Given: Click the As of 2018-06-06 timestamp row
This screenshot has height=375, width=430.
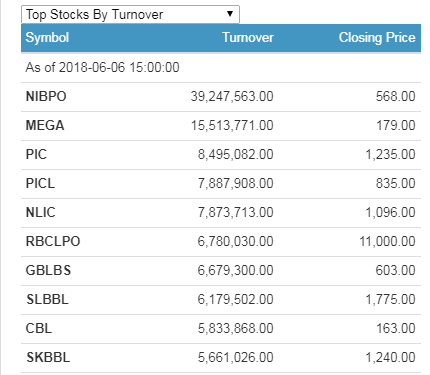Looking at the screenshot, I should pos(221,68).
